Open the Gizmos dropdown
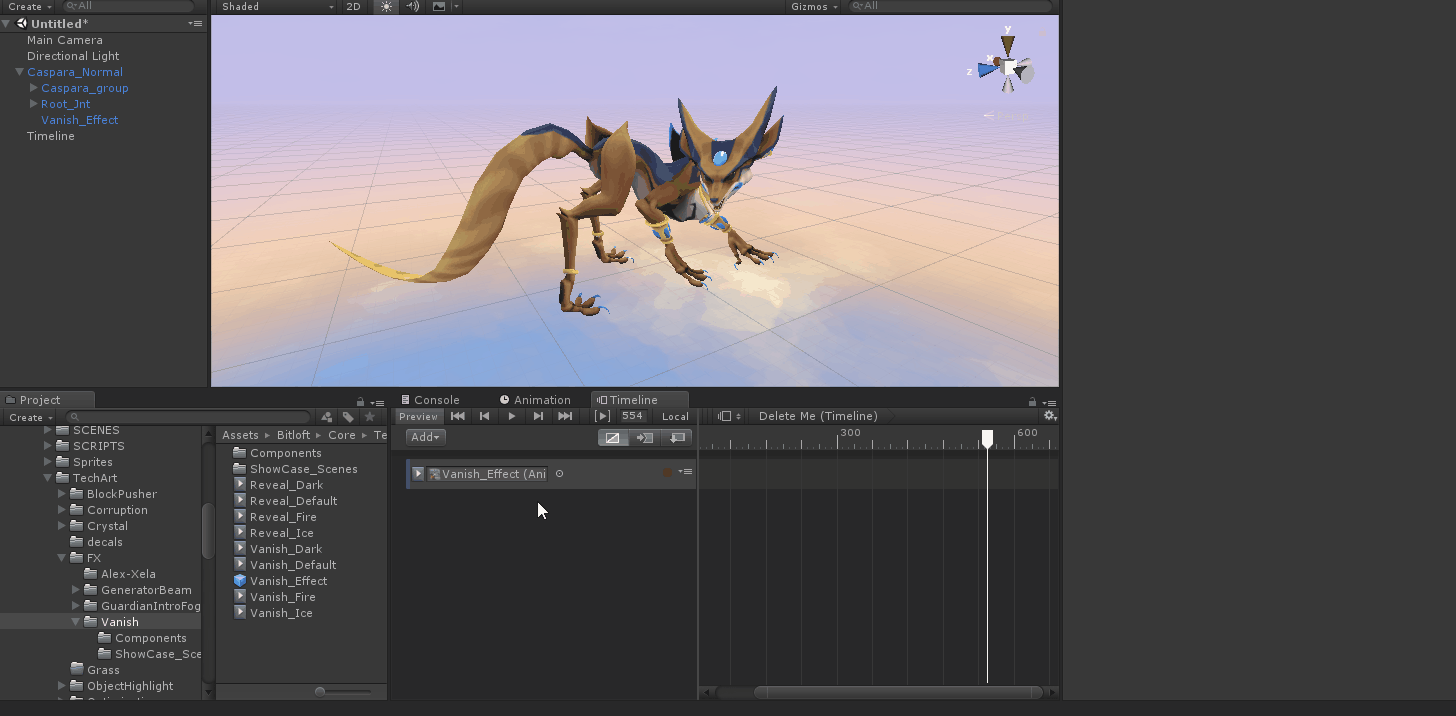 [813, 7]
